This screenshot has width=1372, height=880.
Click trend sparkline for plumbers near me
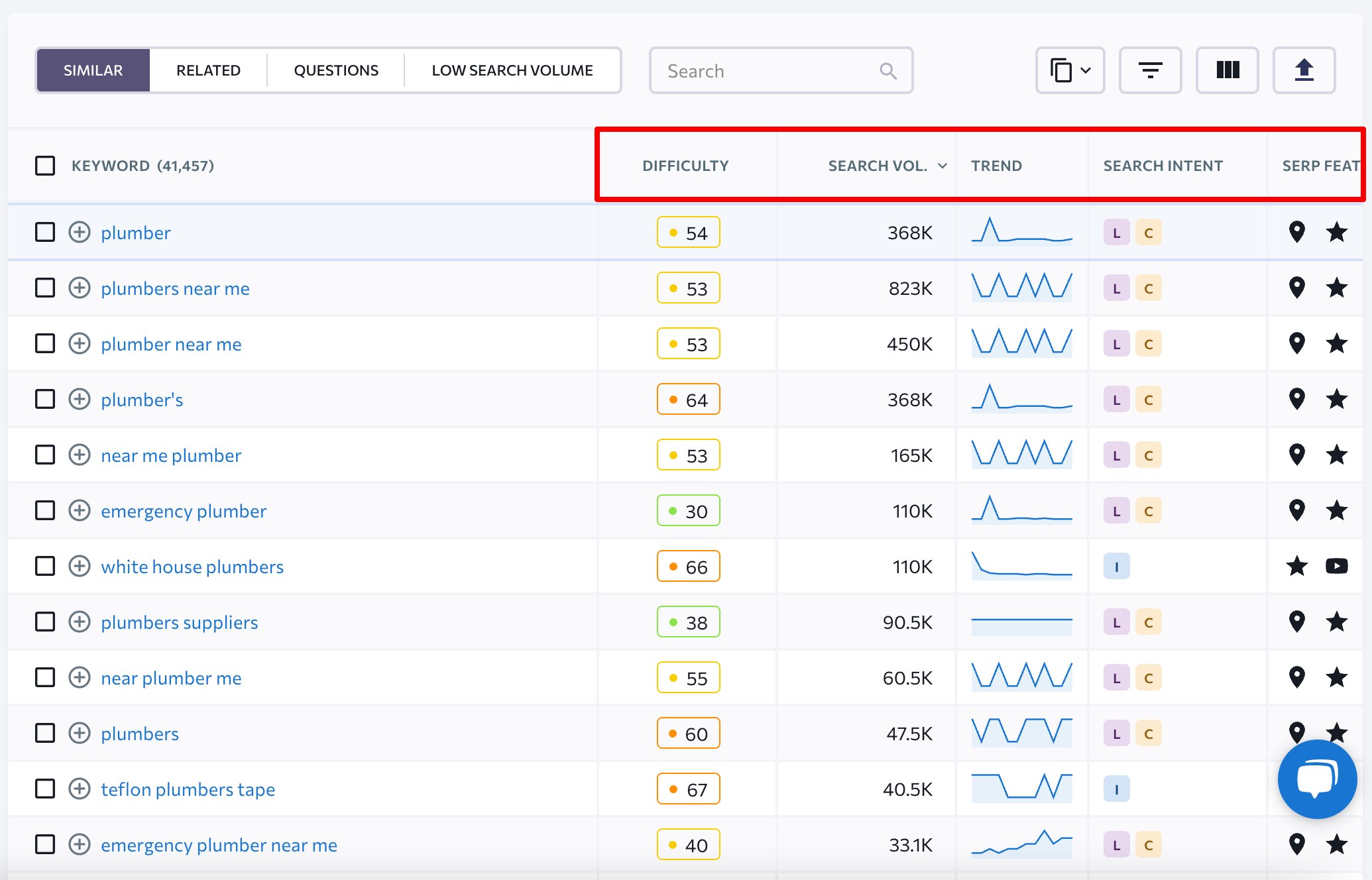pos(1022,287)
